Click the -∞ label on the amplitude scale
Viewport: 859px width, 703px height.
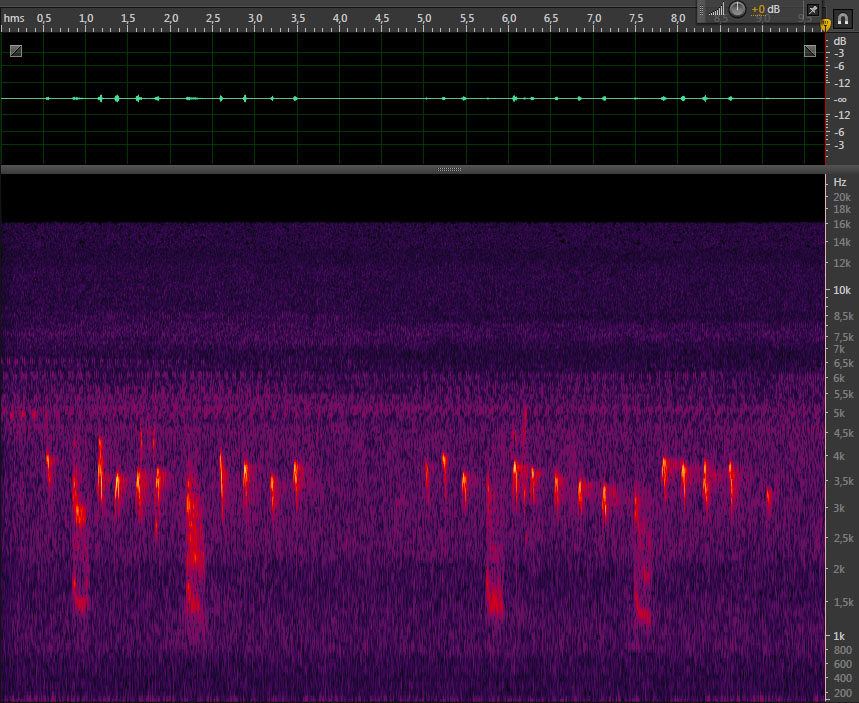(x=840, y=100)
